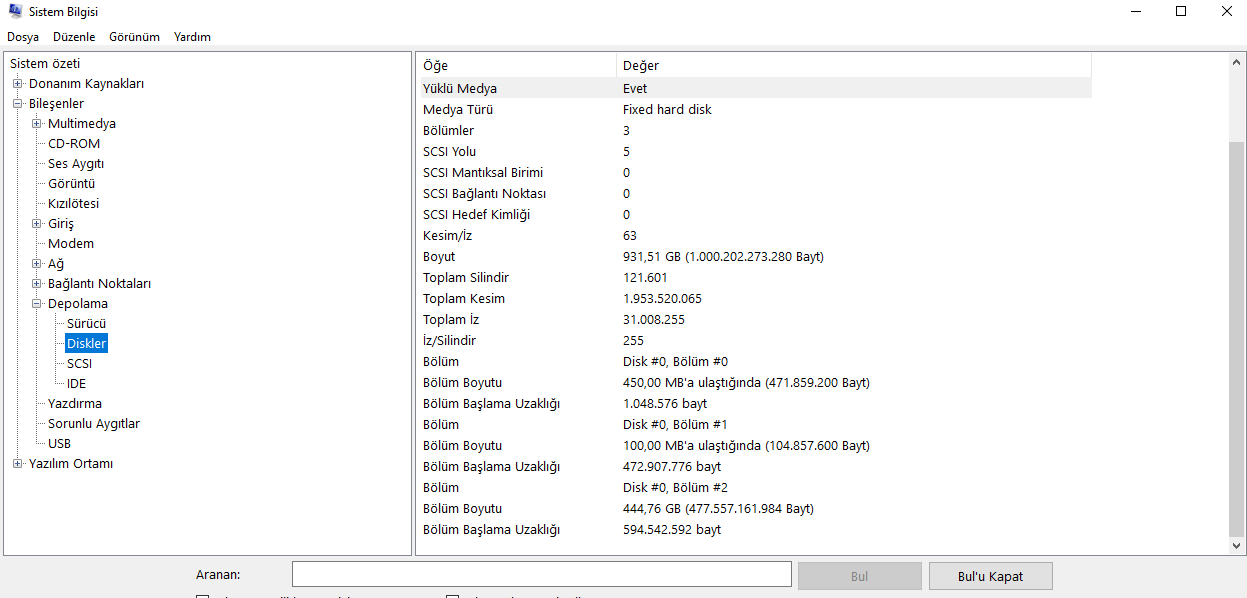This screenshot has height=598, width=1247.
Task: Select the Yüklü Medya row
Action: pos(754,88)
